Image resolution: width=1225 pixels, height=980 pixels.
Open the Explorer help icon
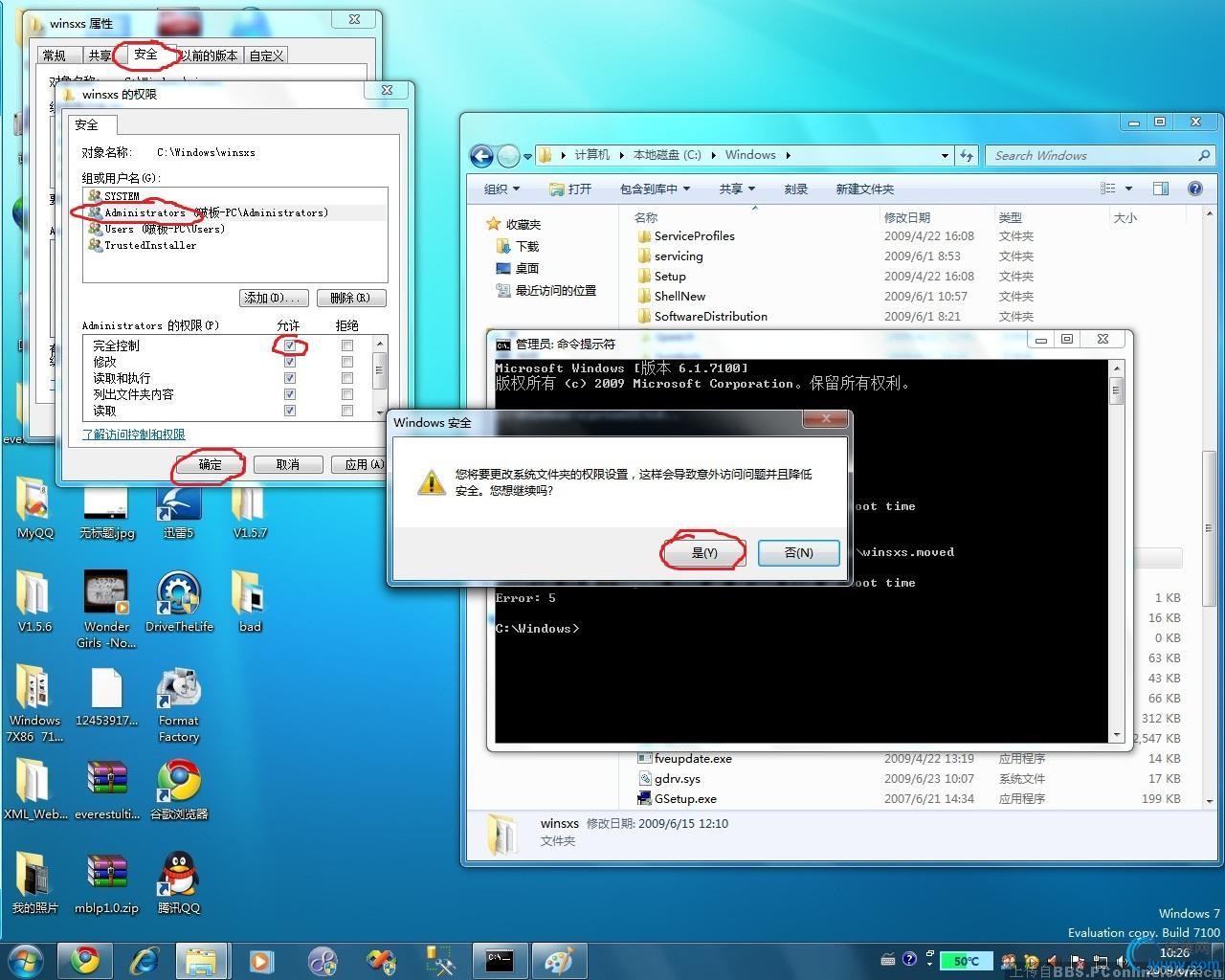coord(1194,189)
